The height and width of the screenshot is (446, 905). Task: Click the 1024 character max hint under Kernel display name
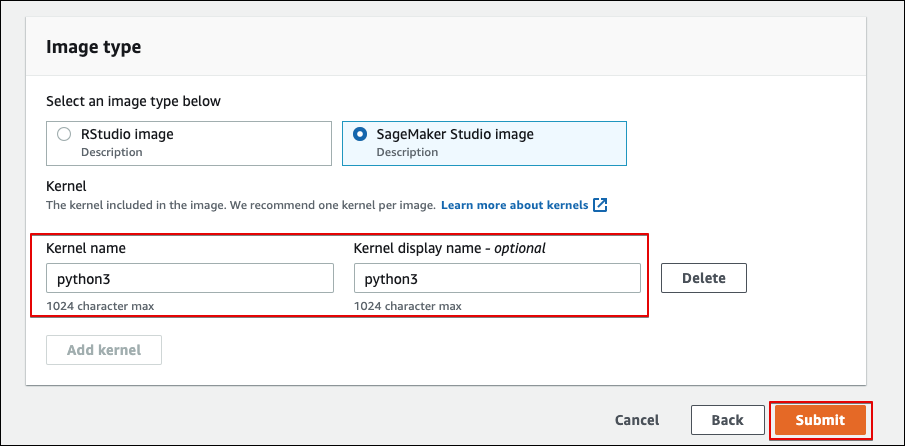click(407, 306)
